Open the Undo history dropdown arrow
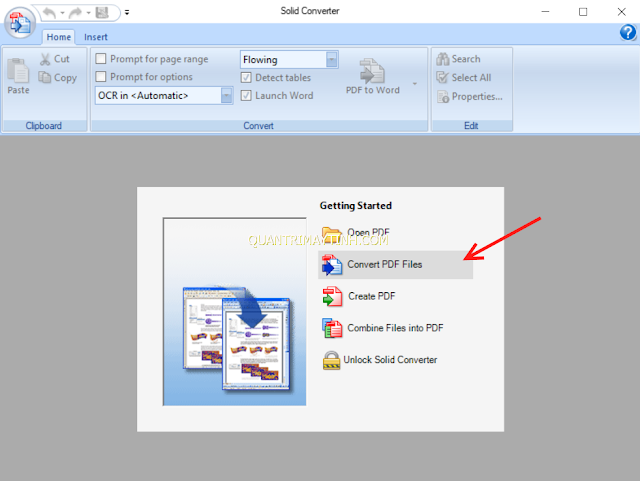Image resolution: width=640 pixels, height=481 pixels. [x=62, y=13]
